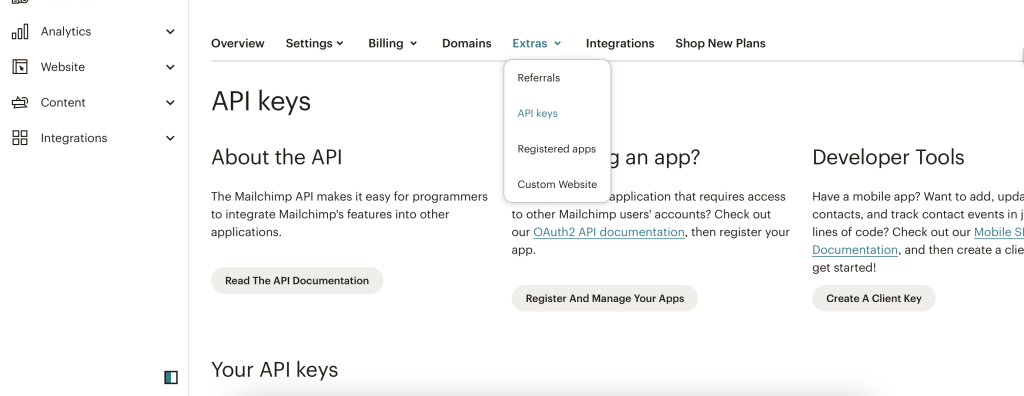1024x396 pixels.
Task: Open the OAuth2 API documentation link
Action: pos(609,232)
